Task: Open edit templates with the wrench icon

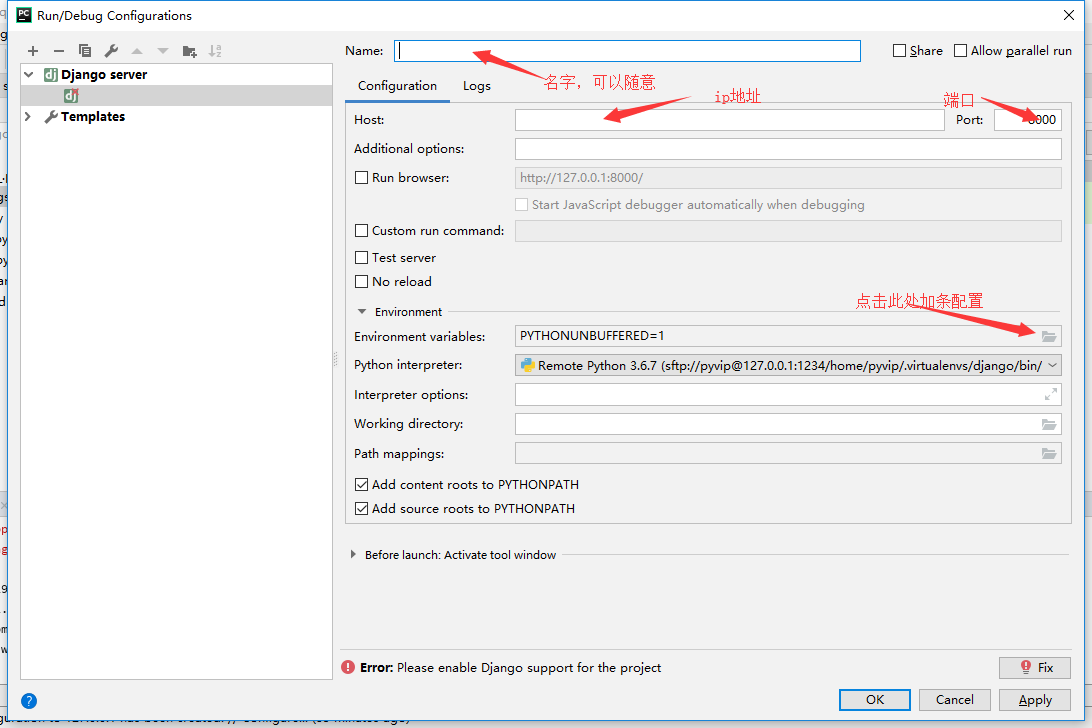Action: click(x=112, y=50)
